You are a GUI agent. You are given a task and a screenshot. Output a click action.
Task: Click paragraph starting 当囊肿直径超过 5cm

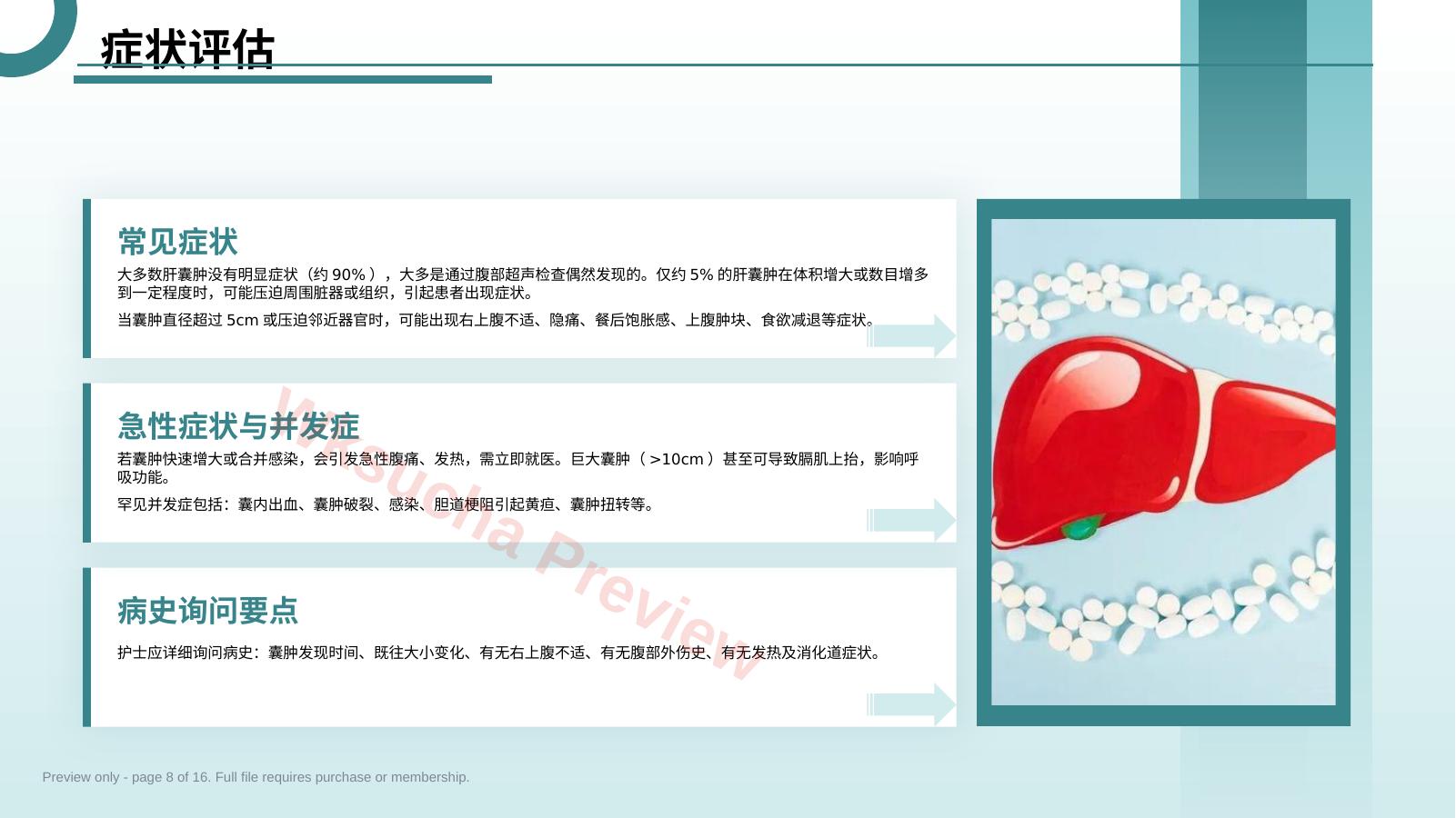497,320
